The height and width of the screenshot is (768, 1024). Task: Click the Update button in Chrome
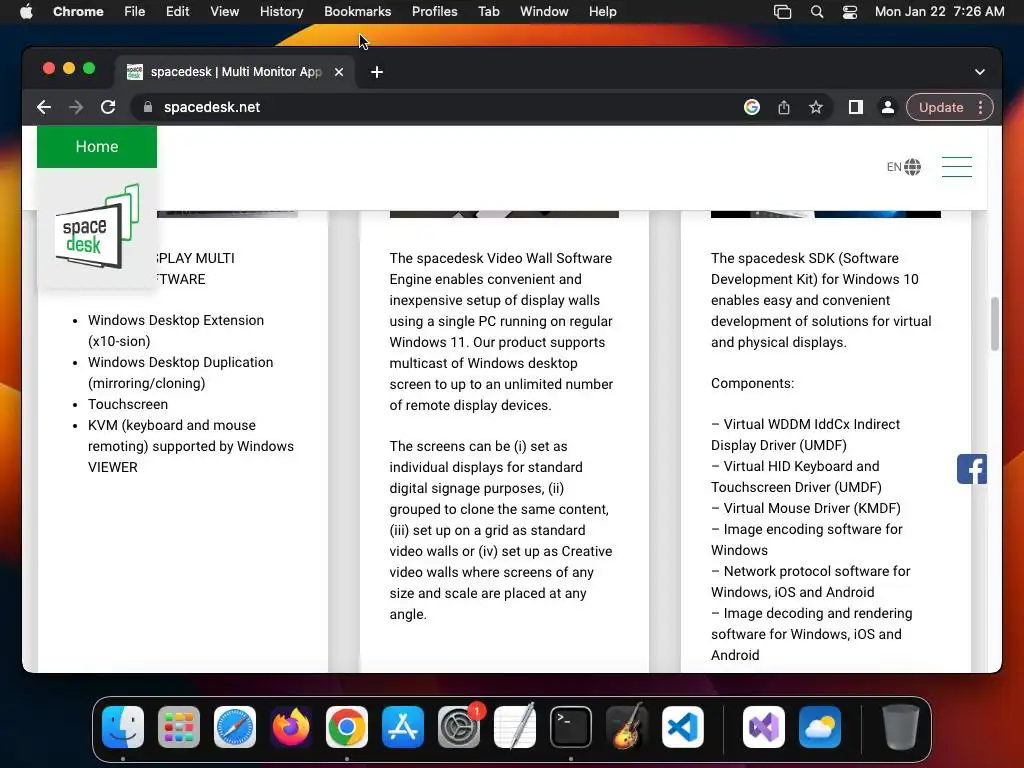941,107
